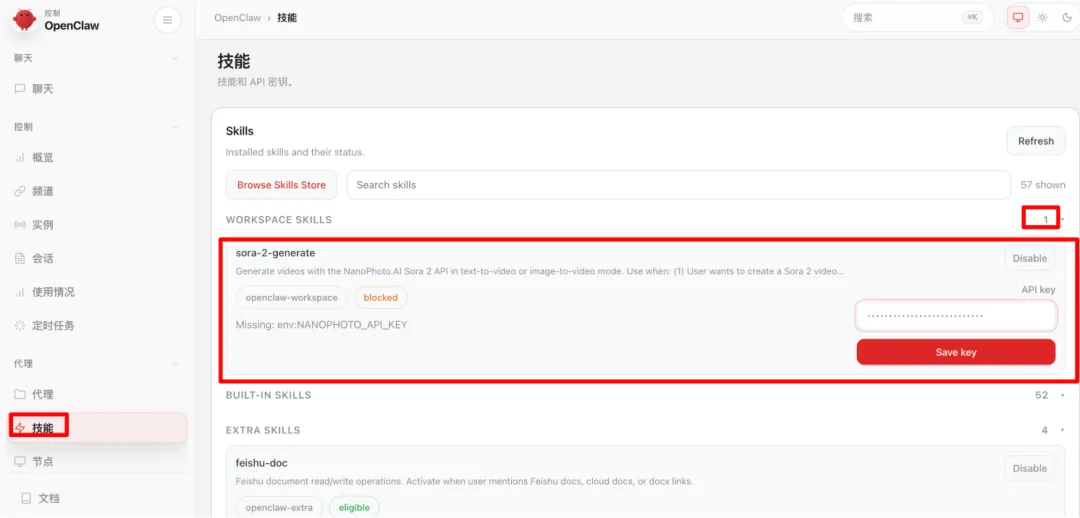Collapse WORKSPACE SKILLS section
Screen dimensions: 1080x518
pos(644,220)
